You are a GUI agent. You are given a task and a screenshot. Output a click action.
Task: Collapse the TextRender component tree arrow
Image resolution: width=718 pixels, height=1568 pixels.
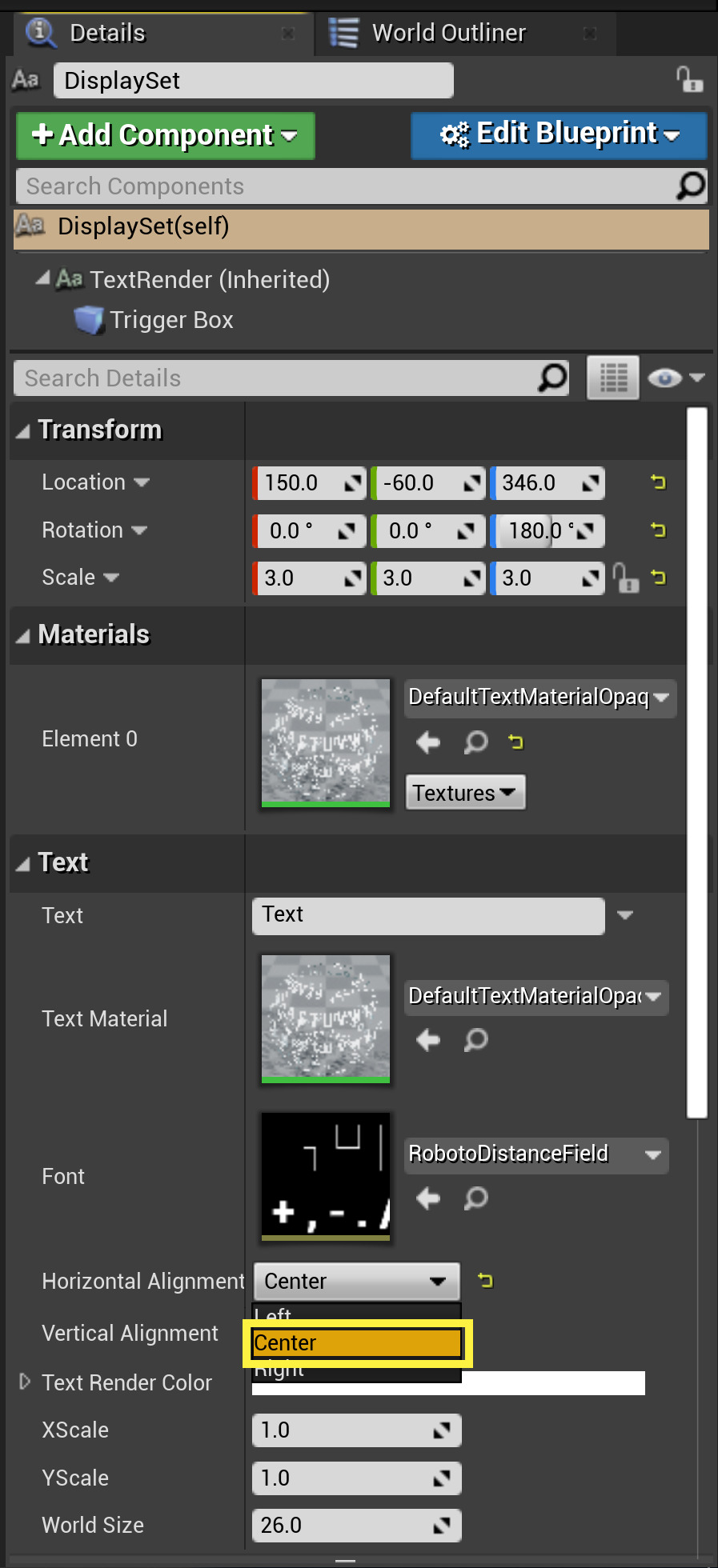42,278
